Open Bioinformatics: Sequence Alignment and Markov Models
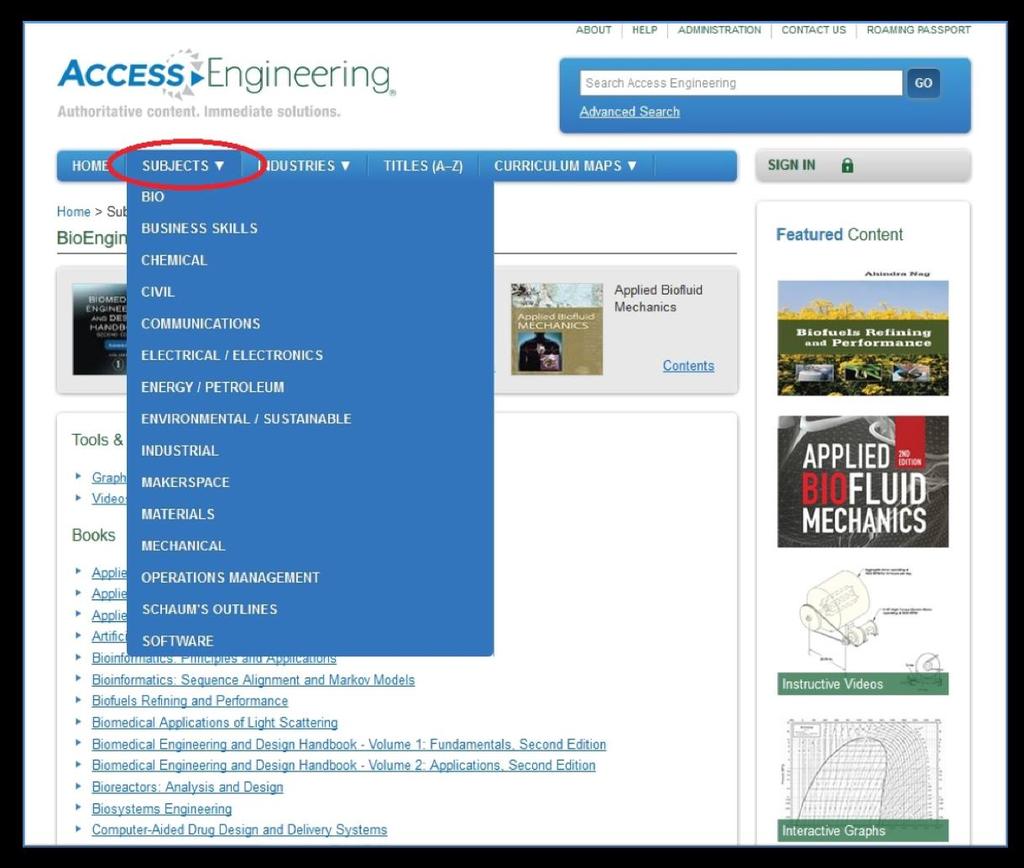Image resolution: width=1024 pixels, height=868 pixels. point(253,680)
